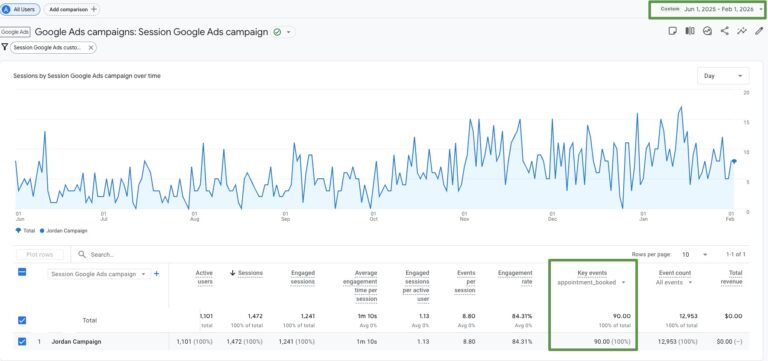Expand the report title dropdown arrow
This screenshot has width=768, height=361.
click(x=288, y=32)
